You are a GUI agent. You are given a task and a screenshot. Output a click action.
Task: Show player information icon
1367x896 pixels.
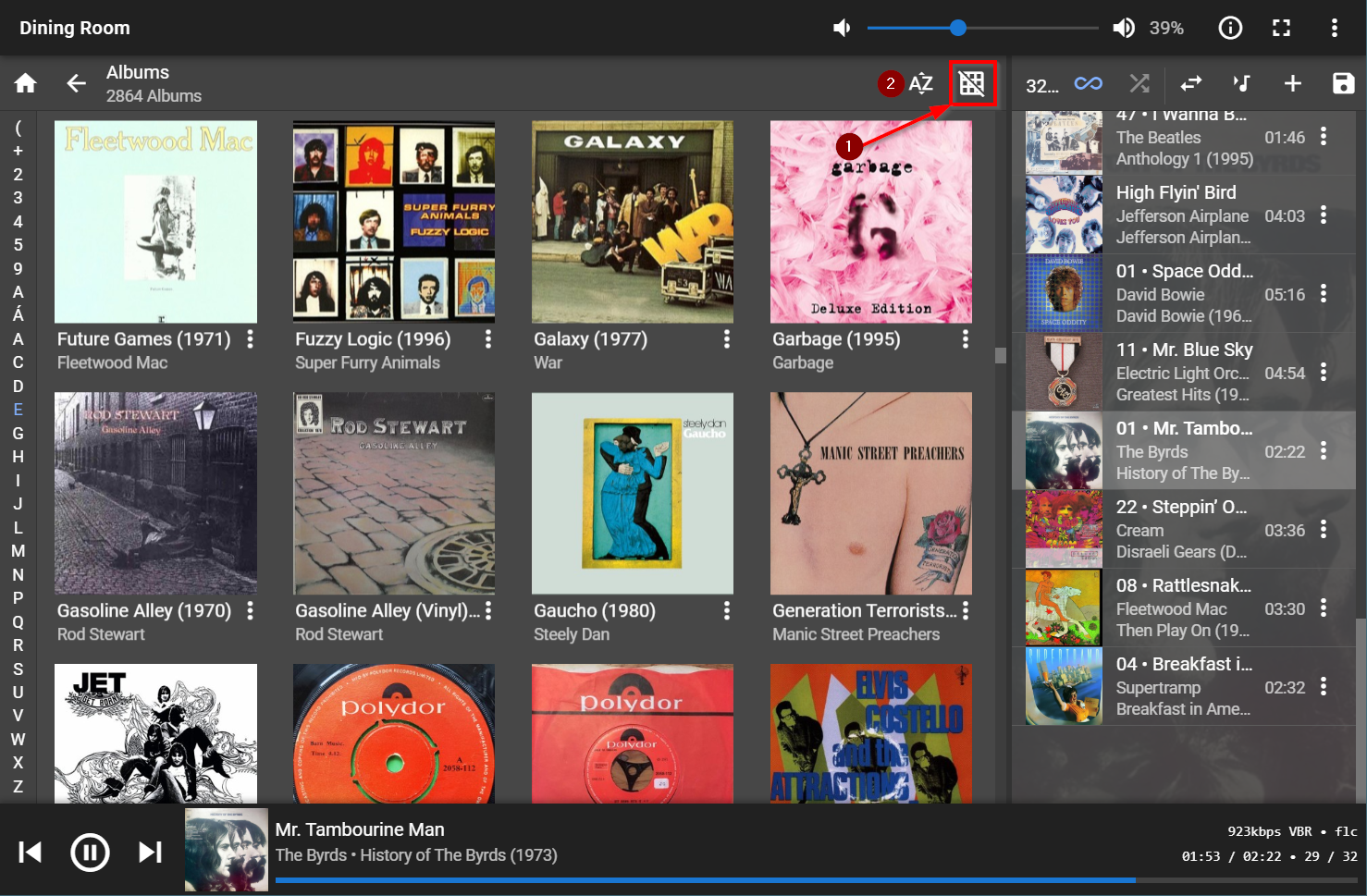(x=1230, y=28)
